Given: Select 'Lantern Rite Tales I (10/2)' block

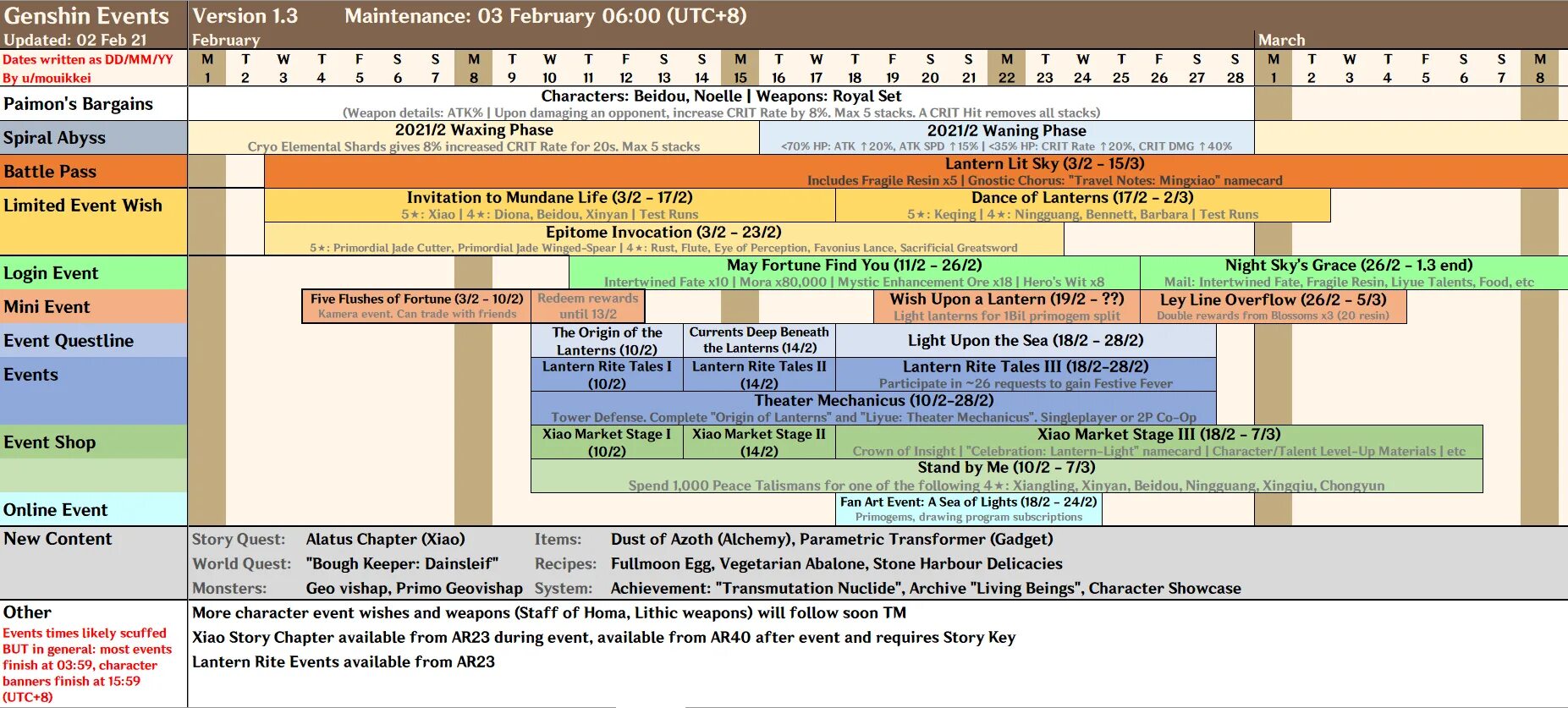Looking at the screenshot, I should tap(607, 374).
